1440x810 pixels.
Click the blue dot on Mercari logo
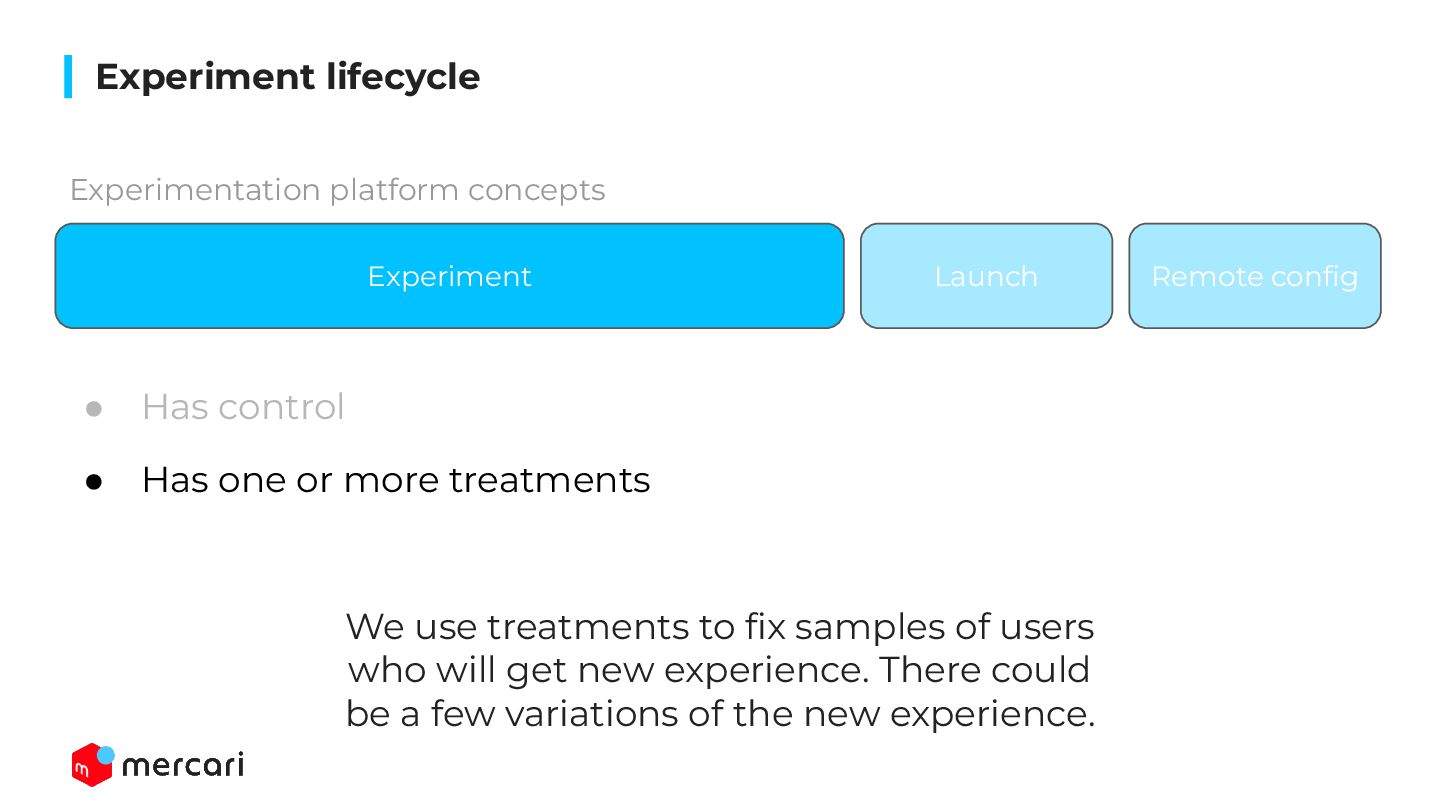click(x=106, y=755)
